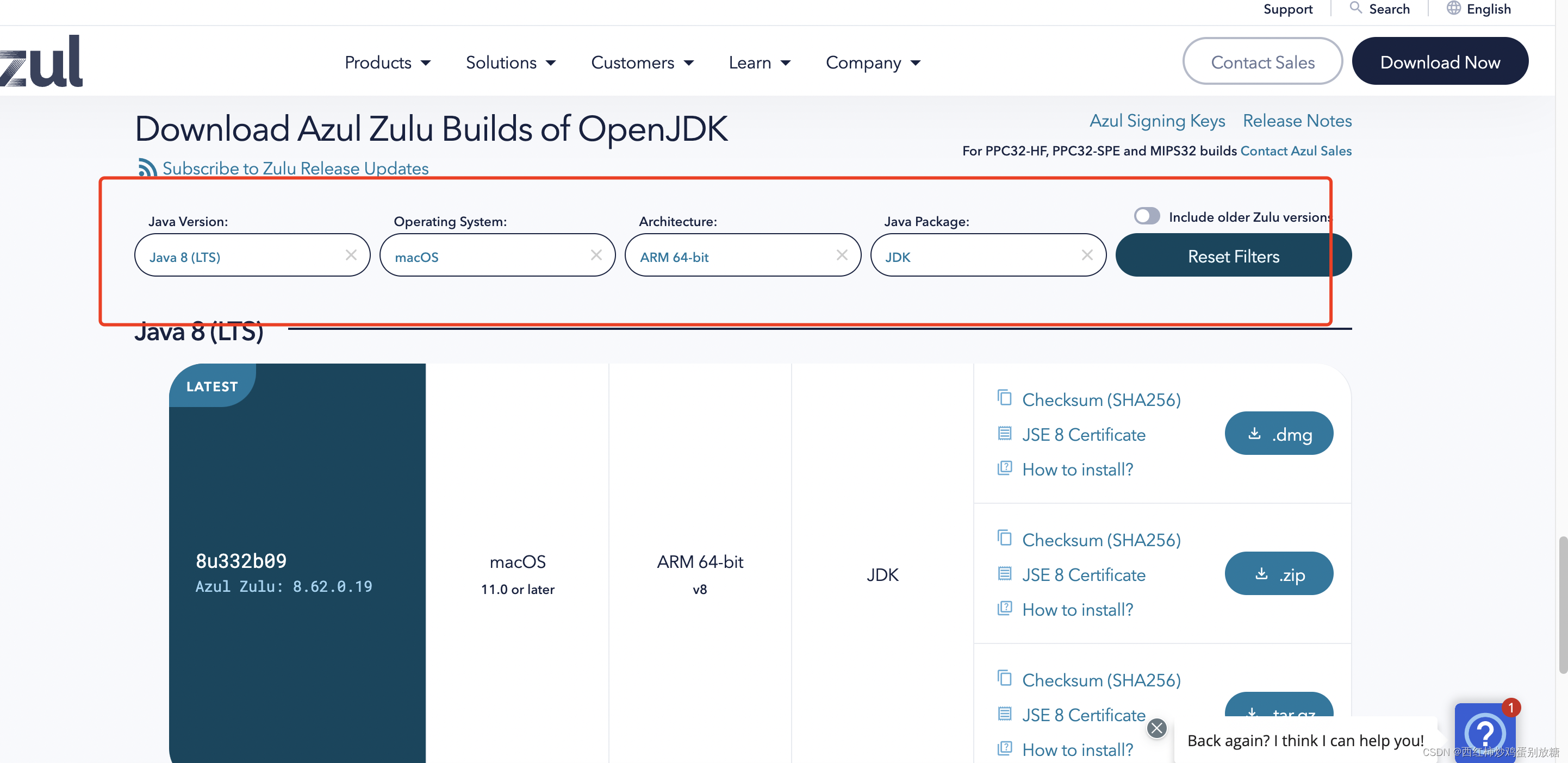This screenshot has height=763, width=1568.
Task: Click the LATEST badge on build card
Action: 212,385
